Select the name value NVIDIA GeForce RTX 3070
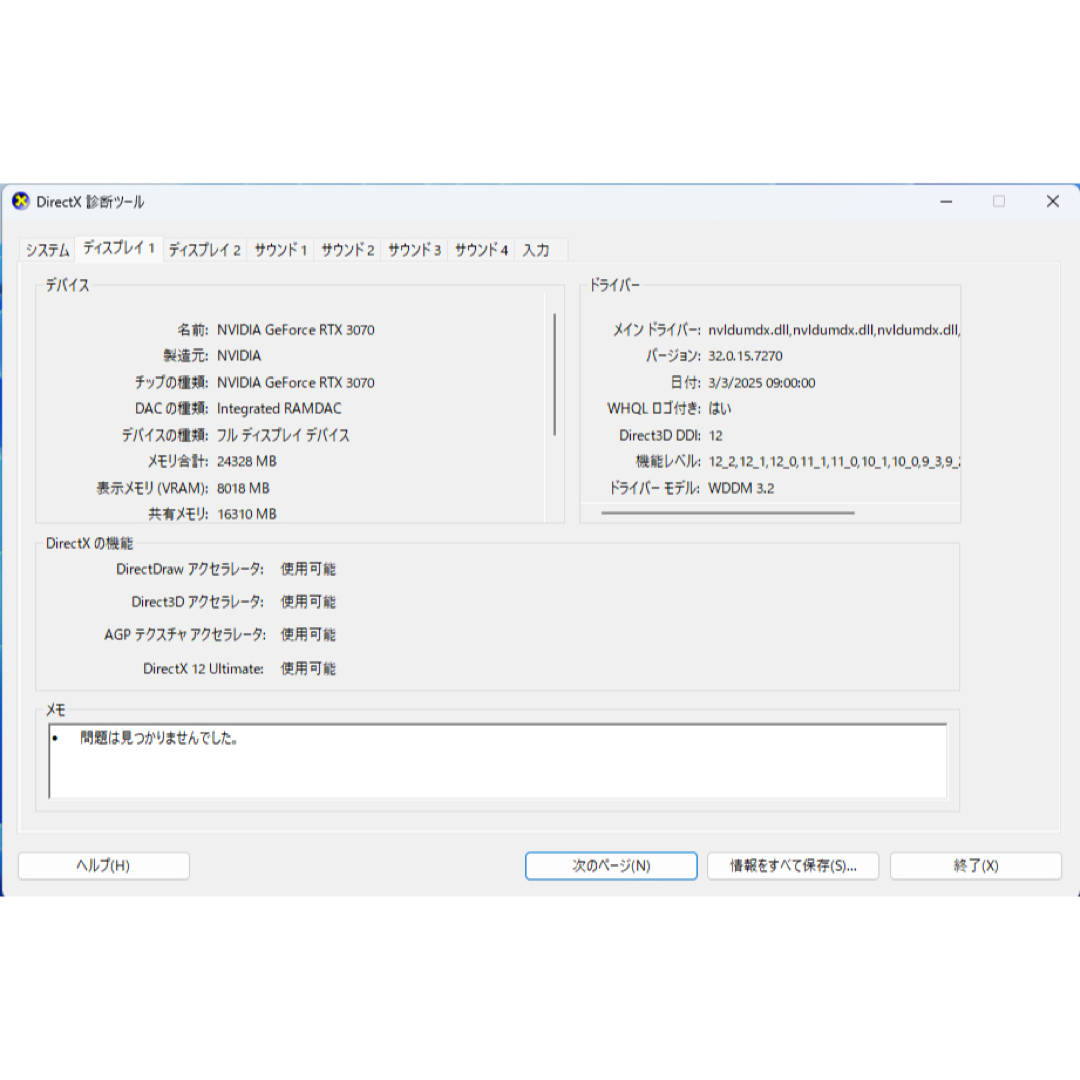 coord(295,330)
